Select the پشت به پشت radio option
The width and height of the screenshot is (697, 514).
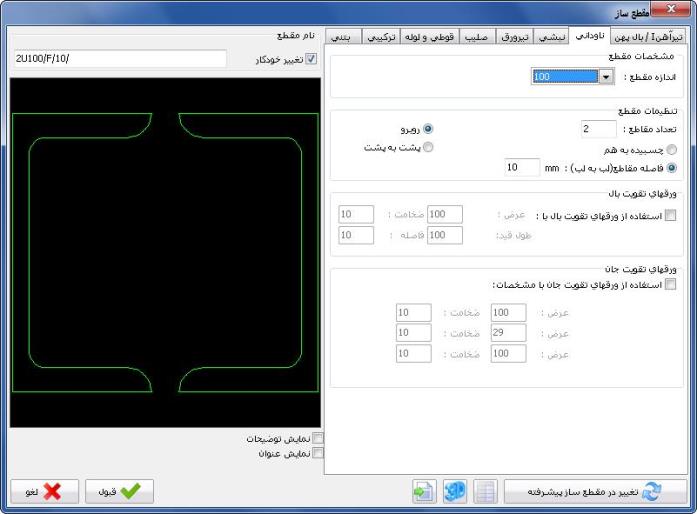(429, 147)
